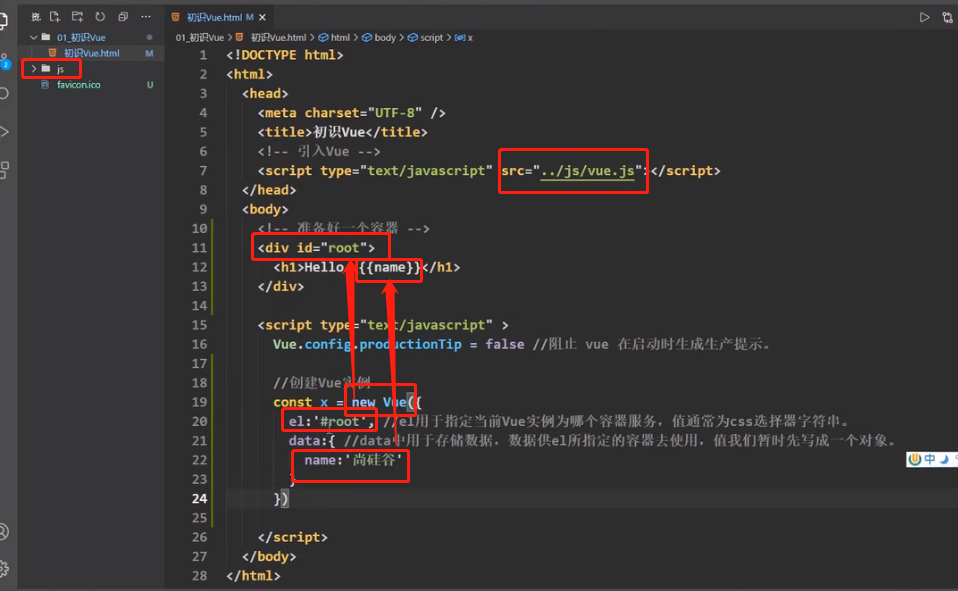
Task: Click the div id root code
Action: pos(316,248)
